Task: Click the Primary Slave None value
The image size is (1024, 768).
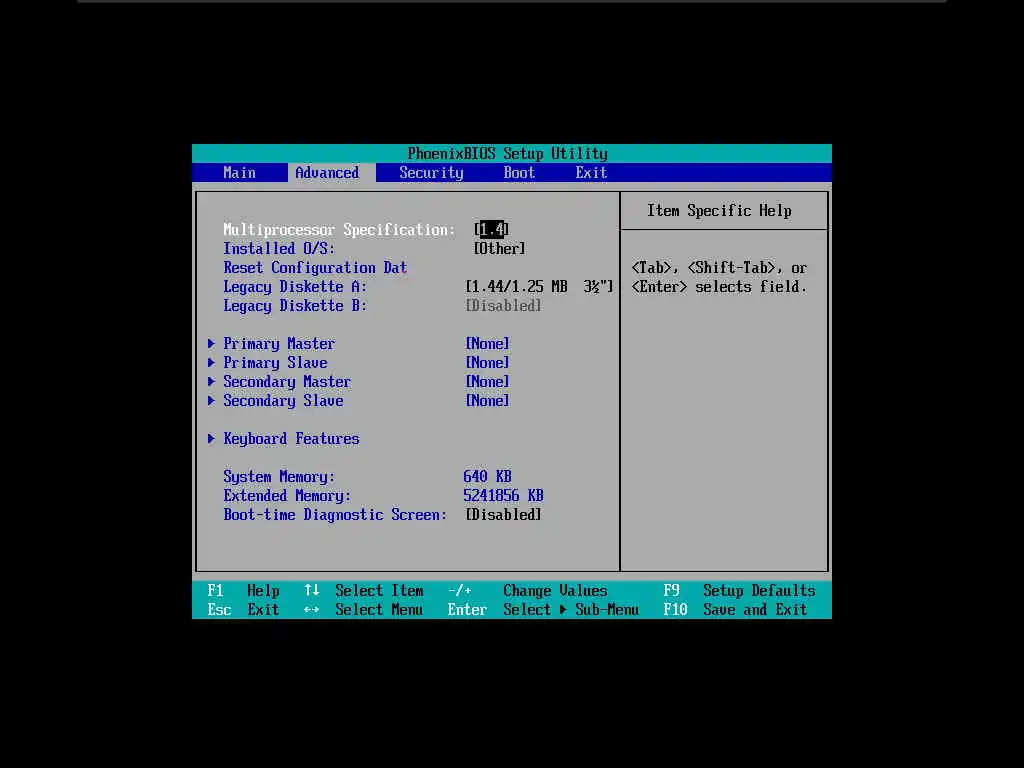Action: tap(487, 362)
